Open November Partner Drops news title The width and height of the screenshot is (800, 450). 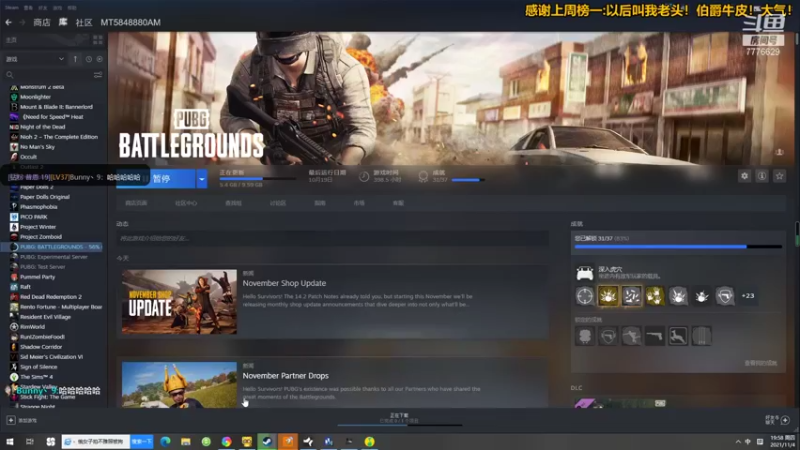[286, 376]
